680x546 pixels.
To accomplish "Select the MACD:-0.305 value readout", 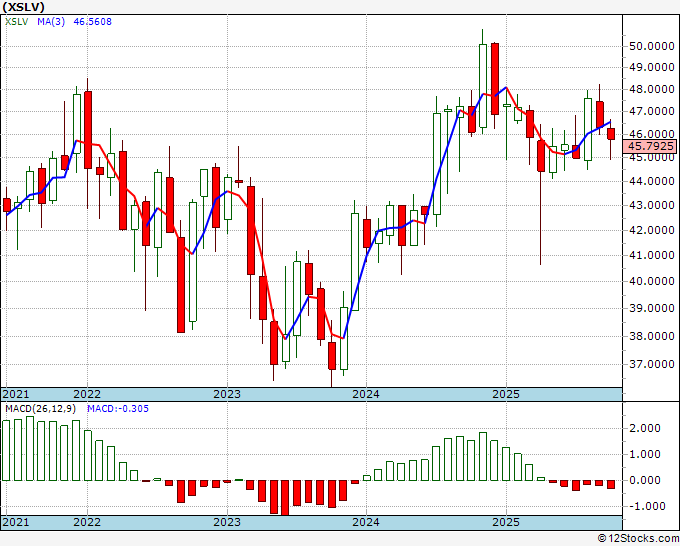I will [118, 409].
